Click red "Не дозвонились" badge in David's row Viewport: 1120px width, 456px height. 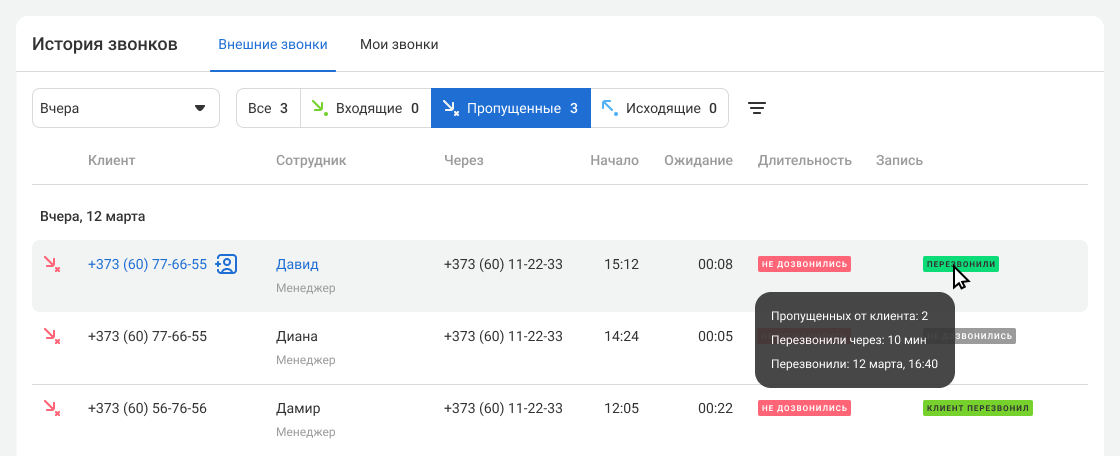pyautogui.click(x=804, y=265)
